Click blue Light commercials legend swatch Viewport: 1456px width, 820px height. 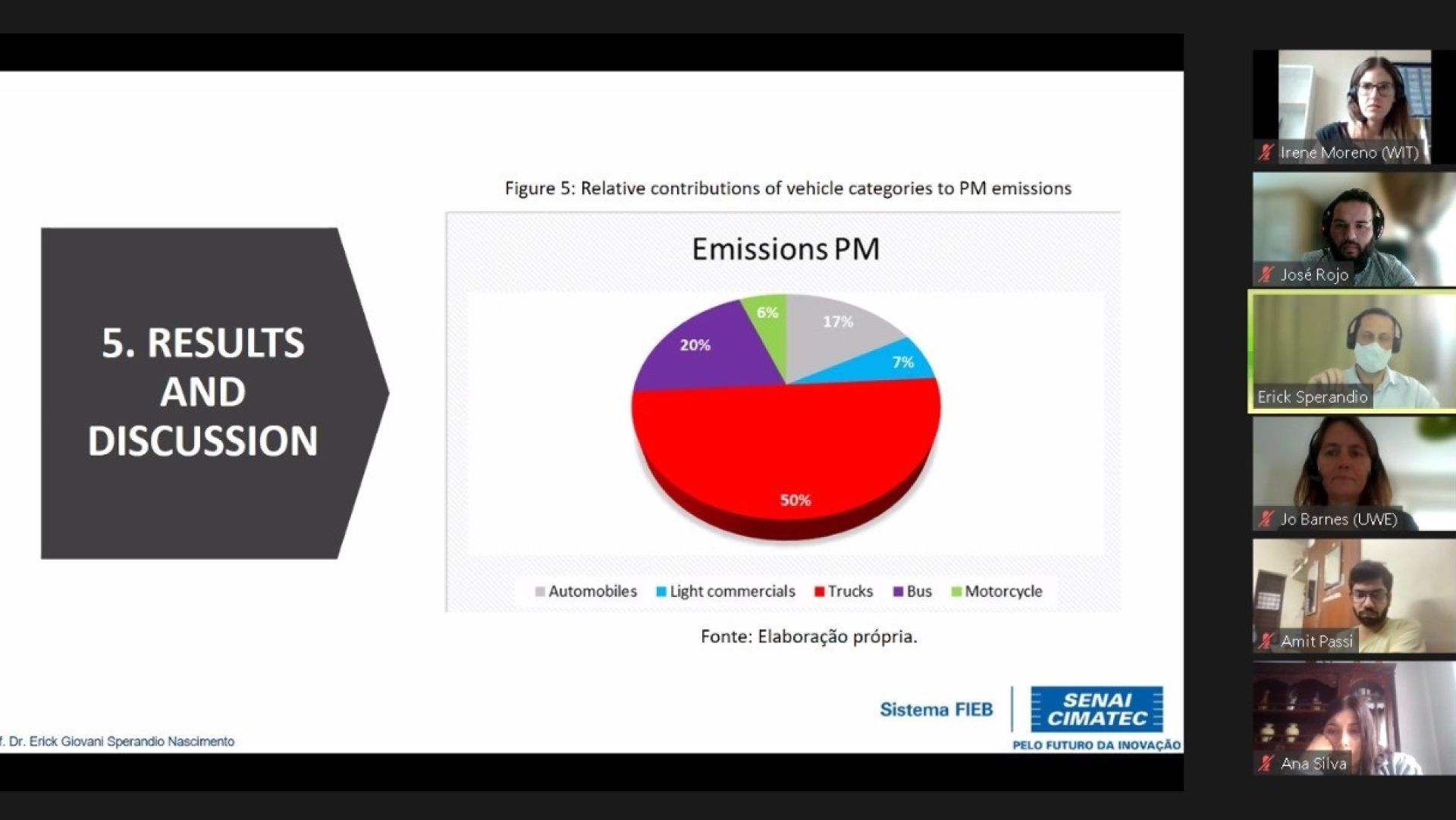[661, 592]
